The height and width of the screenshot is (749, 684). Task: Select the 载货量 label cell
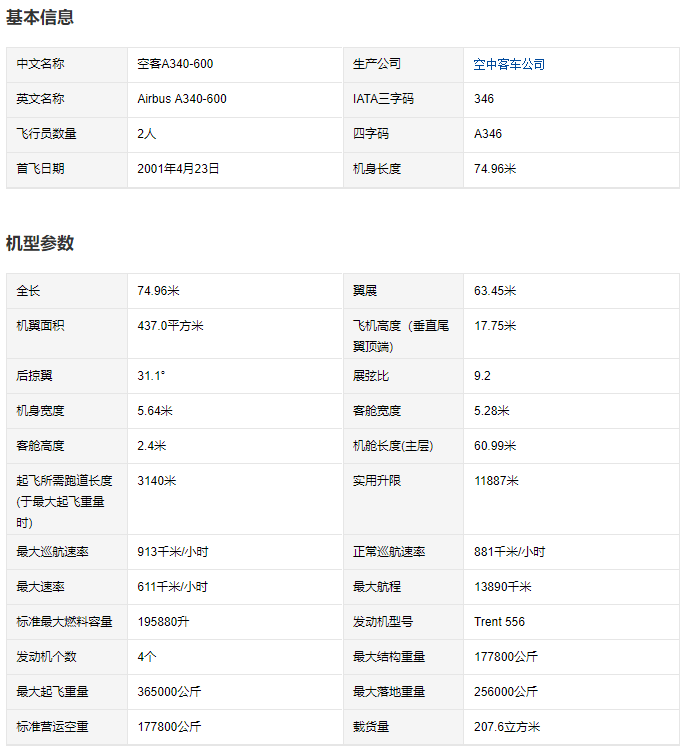tap(403, 727)
